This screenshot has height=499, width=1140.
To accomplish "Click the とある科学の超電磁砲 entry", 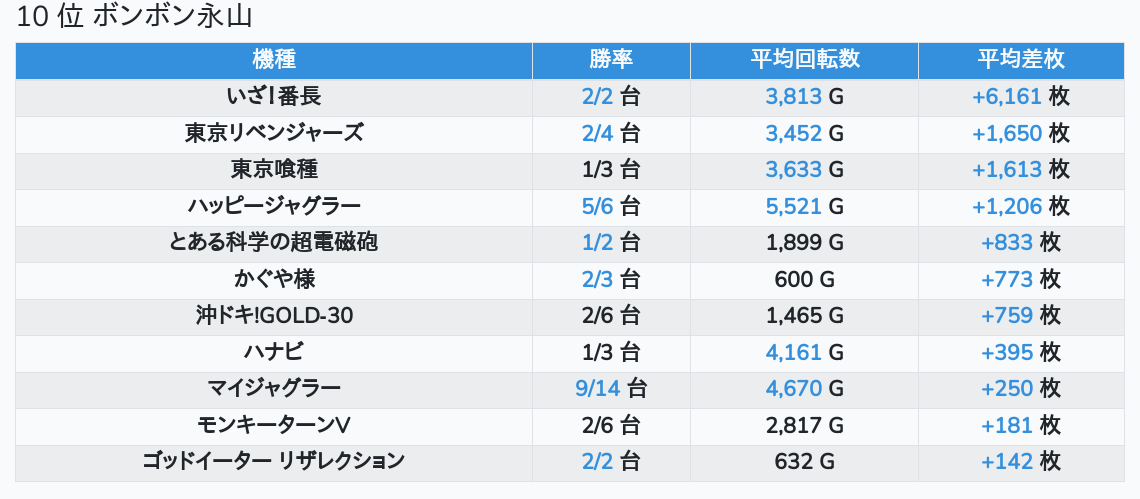I will 274,242.
